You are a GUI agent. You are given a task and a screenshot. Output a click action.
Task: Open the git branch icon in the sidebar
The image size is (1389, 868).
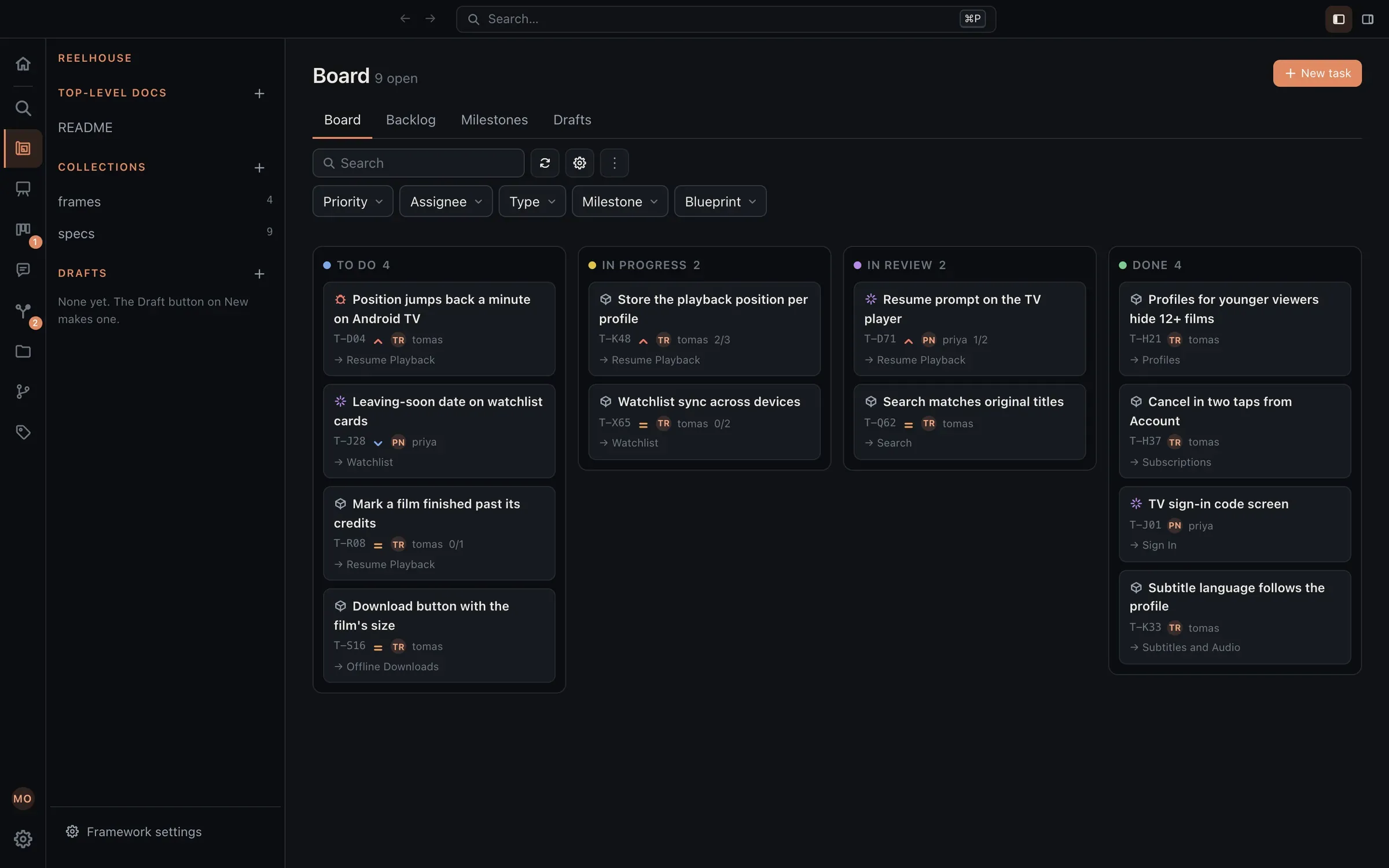coord(23,392)
